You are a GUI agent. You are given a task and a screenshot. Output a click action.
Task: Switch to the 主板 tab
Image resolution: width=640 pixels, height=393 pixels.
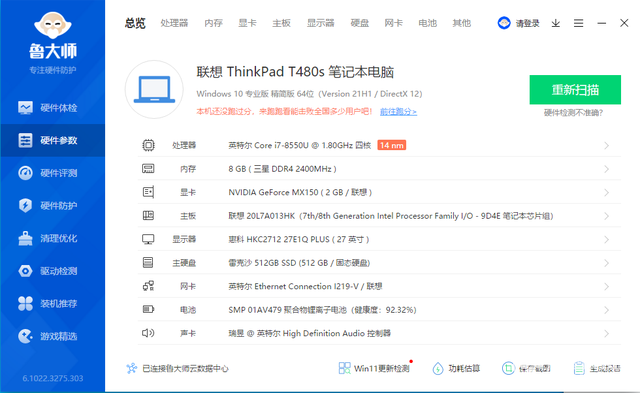tap(282, 23)
